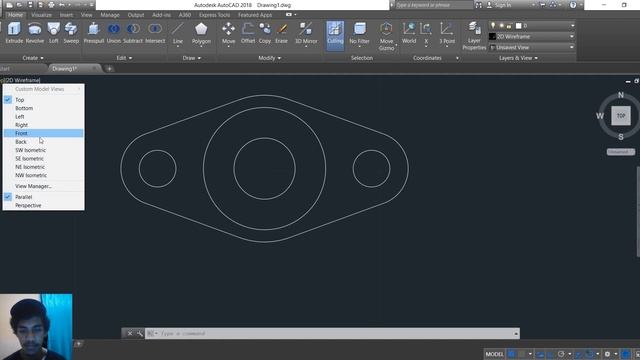
Task: Open the Coordinates panel dialog arrow
Action: [457, 58]
